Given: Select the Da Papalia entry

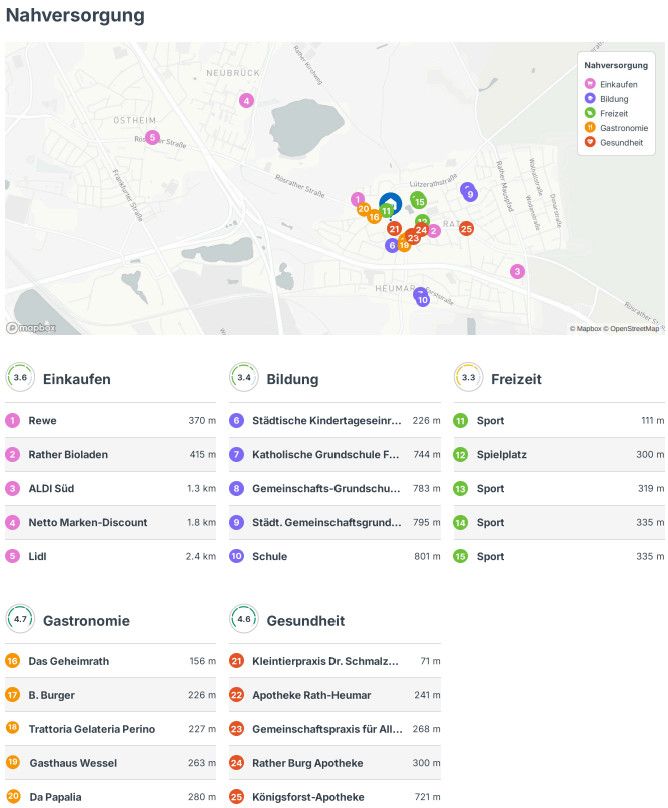Looking at the screenshot, I should coord(110,797).
